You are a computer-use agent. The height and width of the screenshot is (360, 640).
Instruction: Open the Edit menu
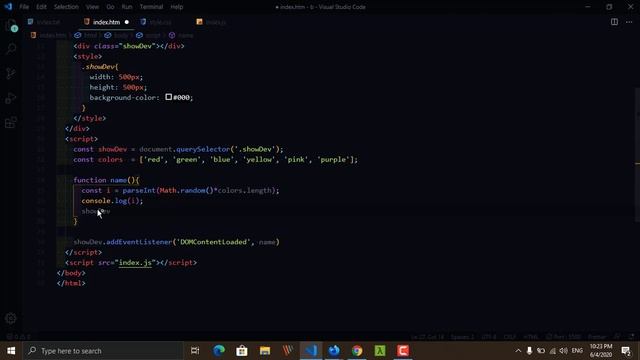[41, 7]
